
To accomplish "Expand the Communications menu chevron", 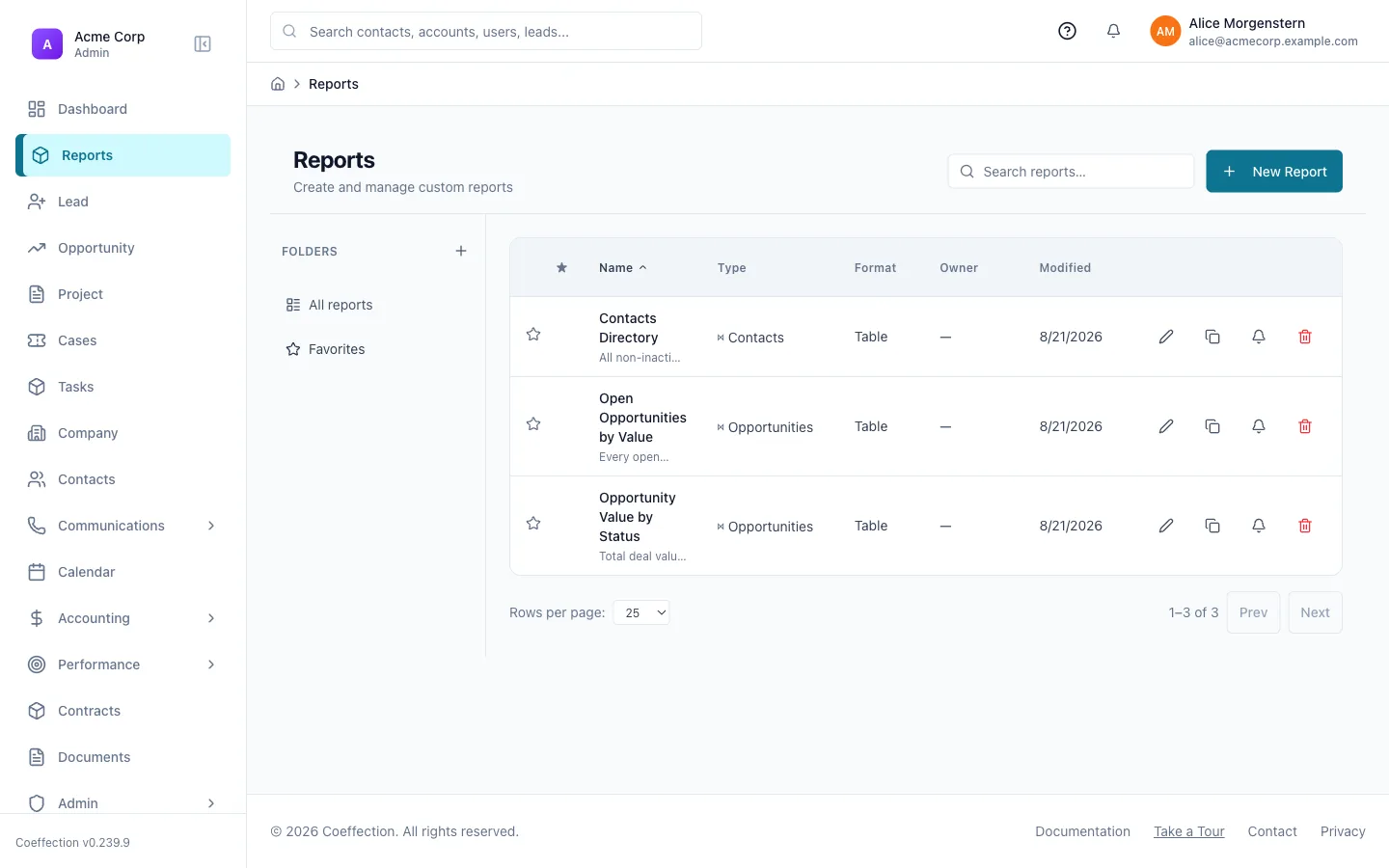I will (211, 526).
